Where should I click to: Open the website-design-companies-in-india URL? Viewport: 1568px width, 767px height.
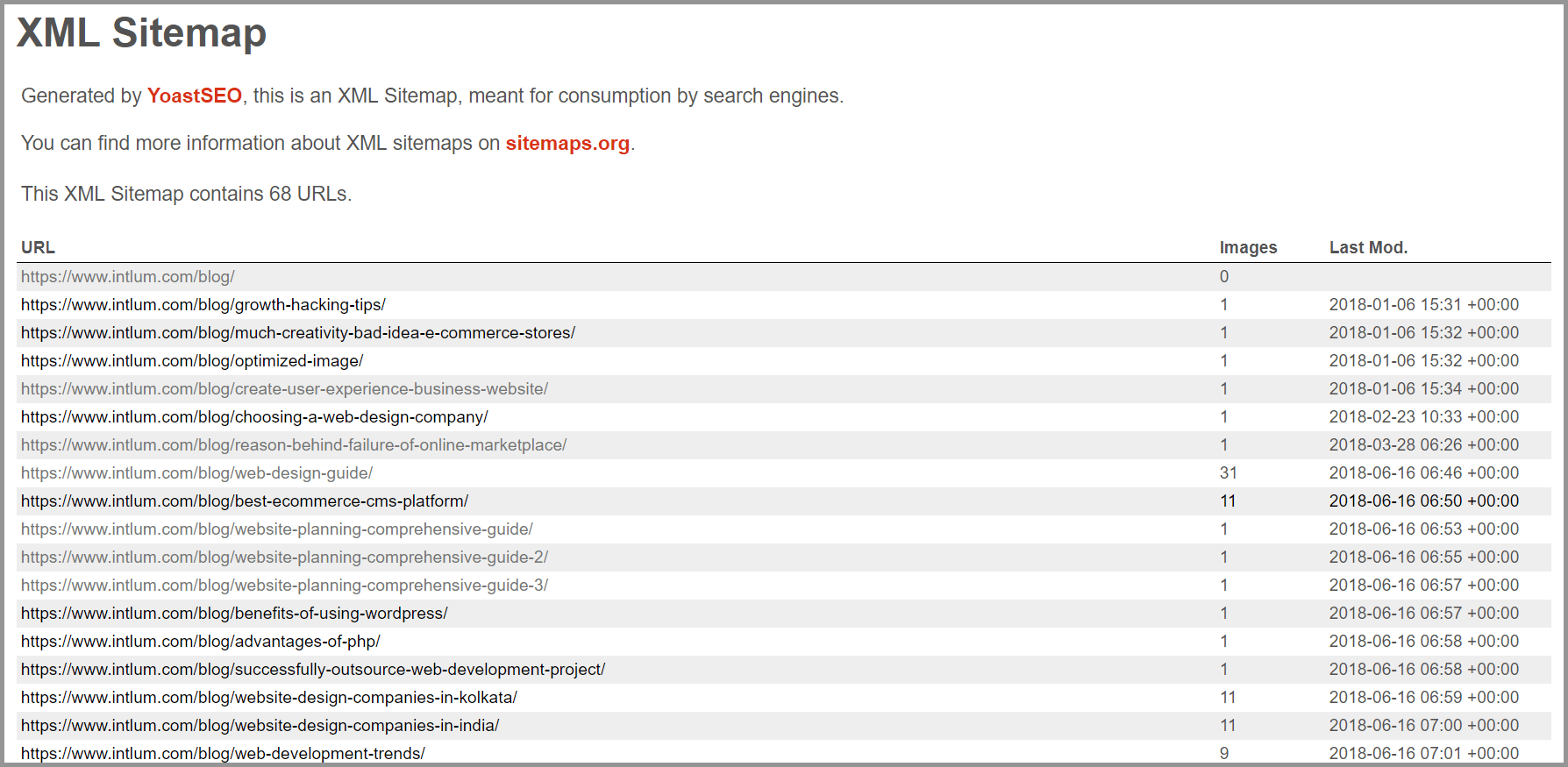pyautogui.click(x=260, y=726)
